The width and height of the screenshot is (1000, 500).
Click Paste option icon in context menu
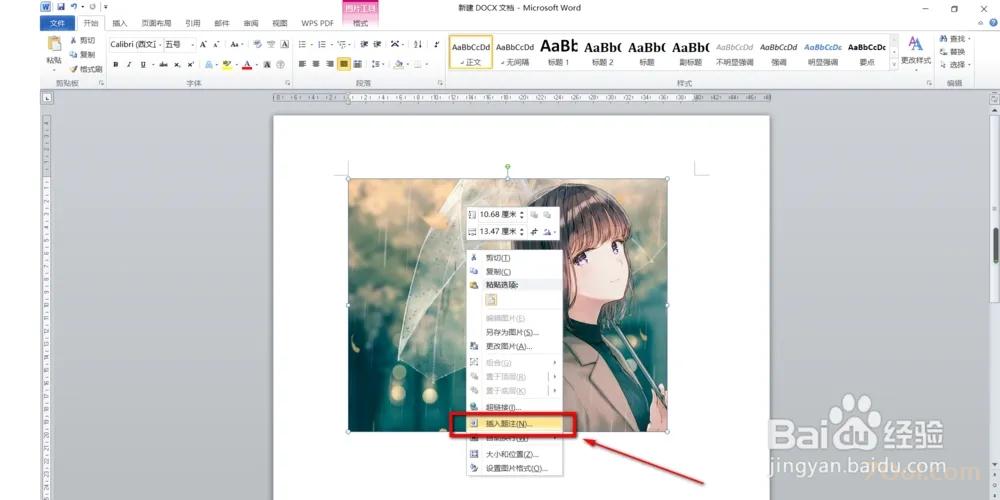[491, 300]
